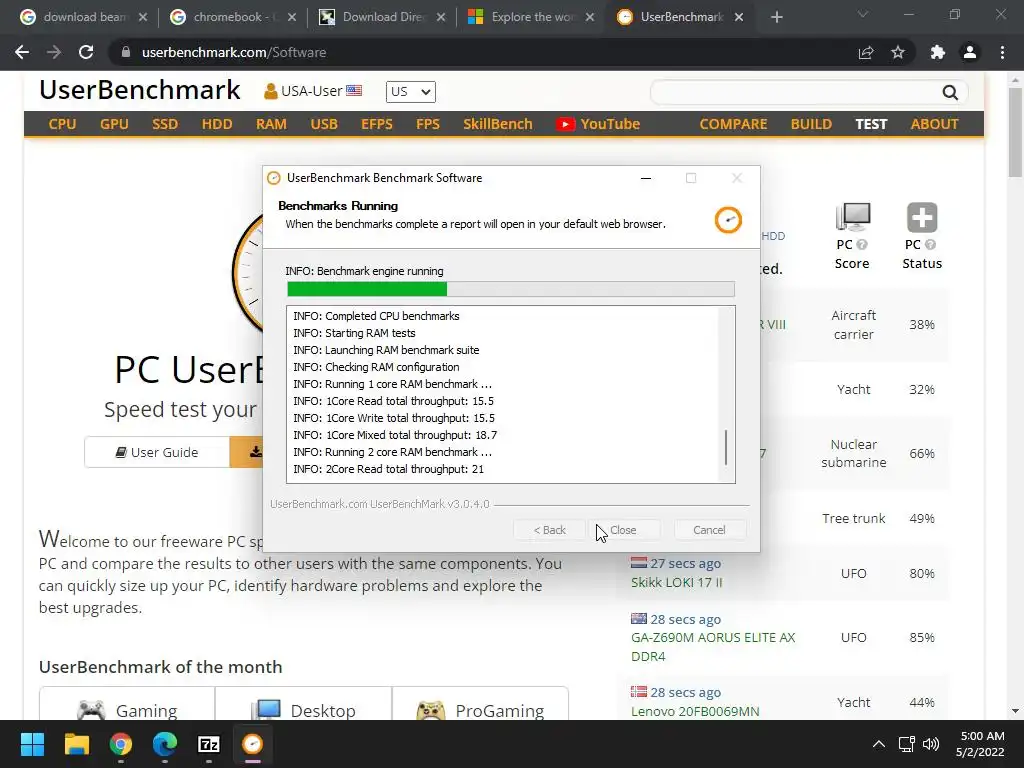Open the US country dropdown
The image size is (1024, 768).
(x=411, y=92)
